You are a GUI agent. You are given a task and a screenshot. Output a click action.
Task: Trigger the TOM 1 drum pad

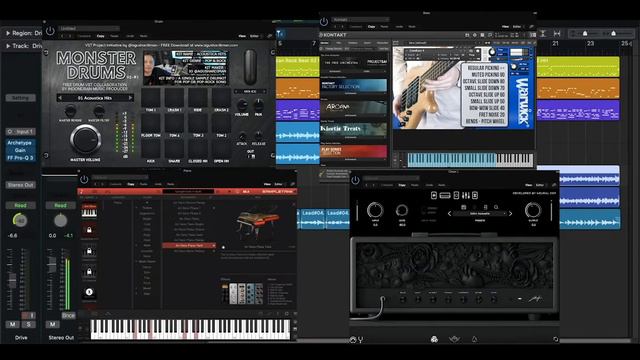click(151, 98)
